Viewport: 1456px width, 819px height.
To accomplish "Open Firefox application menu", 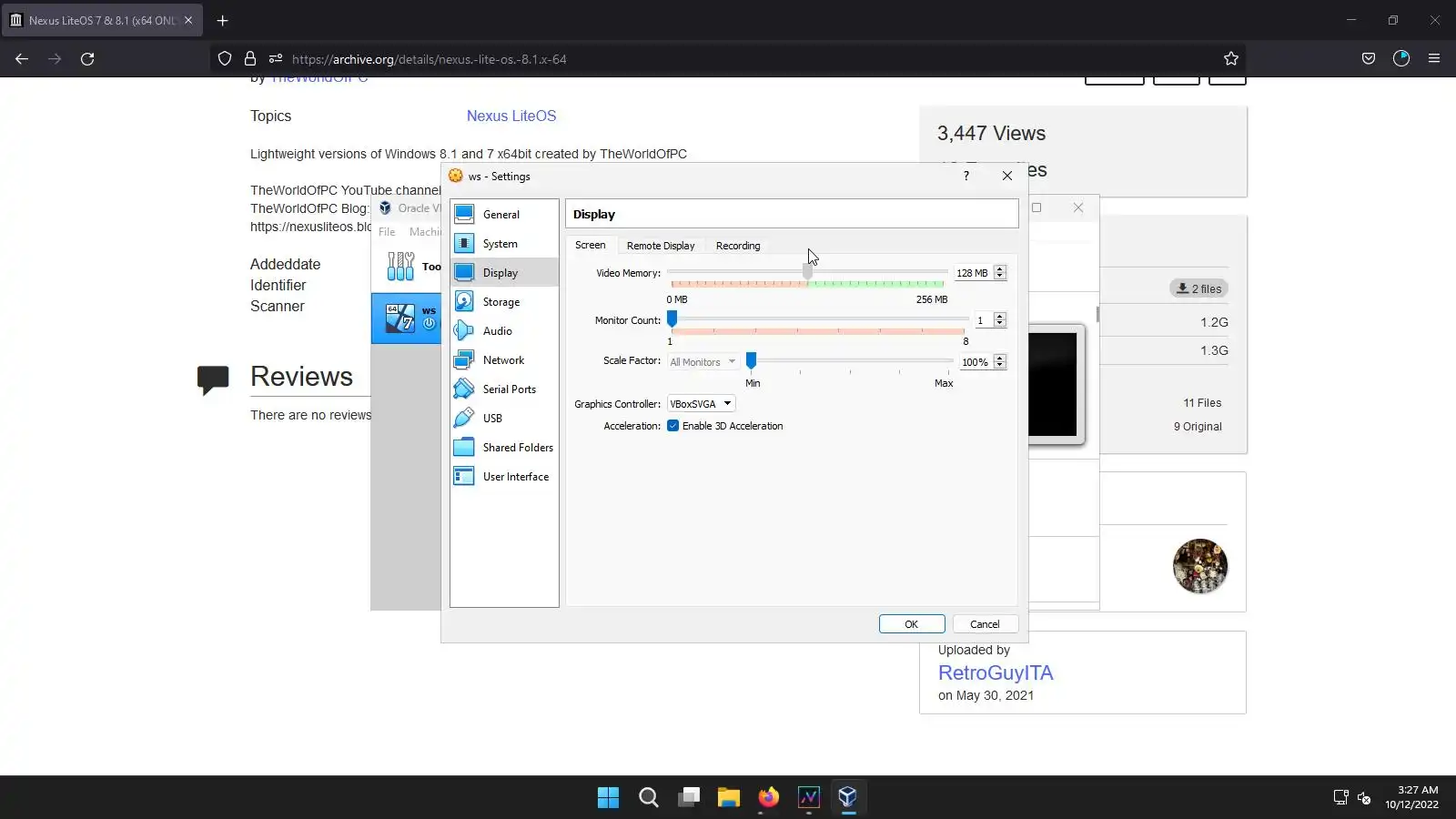I will pos(1434,59).
